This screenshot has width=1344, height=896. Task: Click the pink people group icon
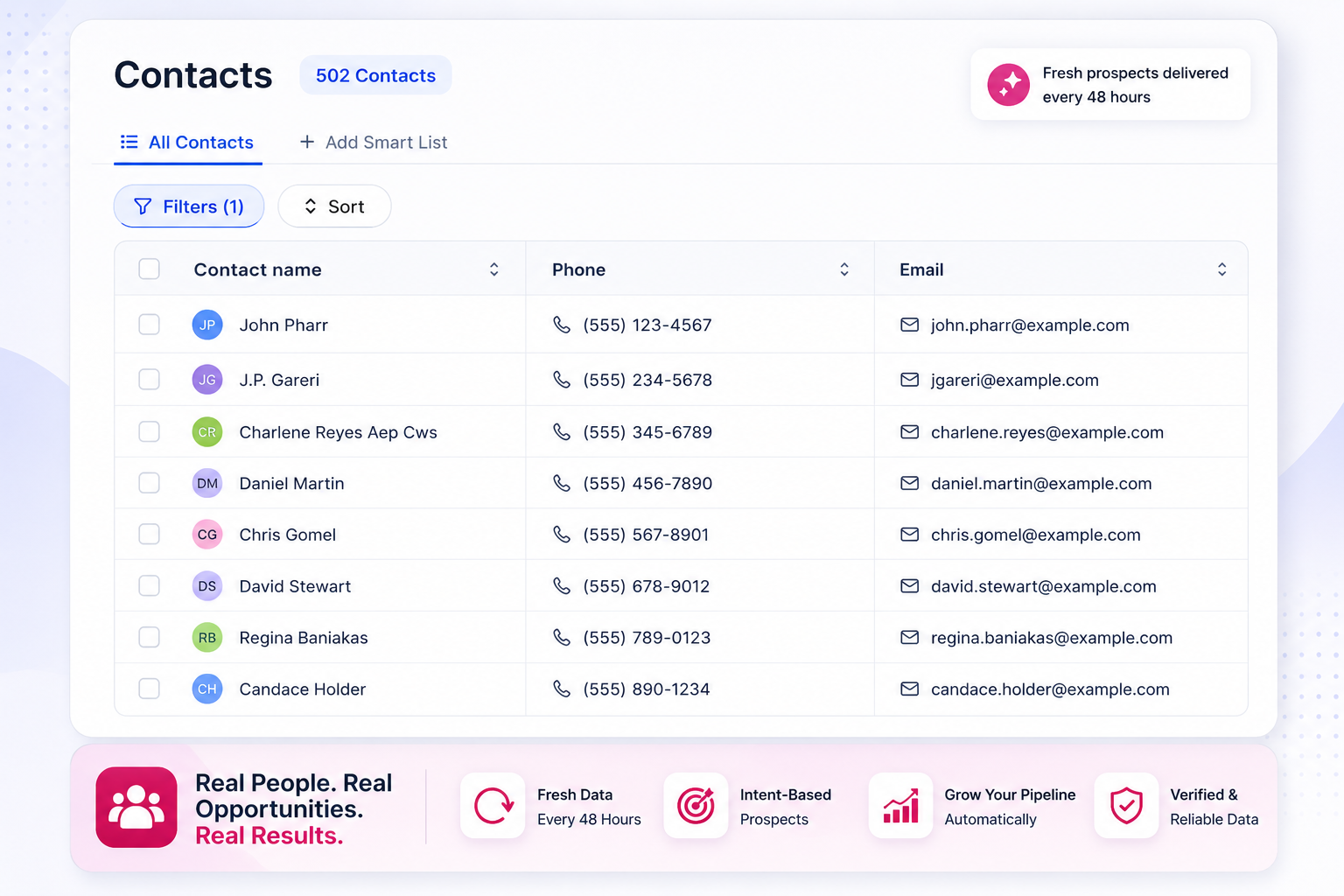tap(136, 807)
